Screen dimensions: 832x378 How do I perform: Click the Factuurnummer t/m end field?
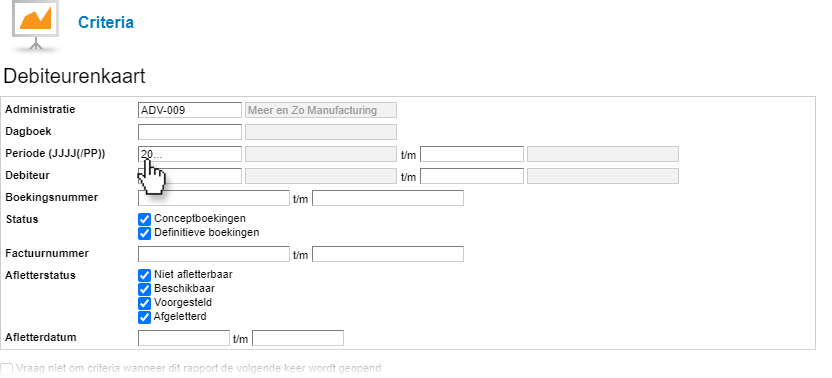click(388, 254)
